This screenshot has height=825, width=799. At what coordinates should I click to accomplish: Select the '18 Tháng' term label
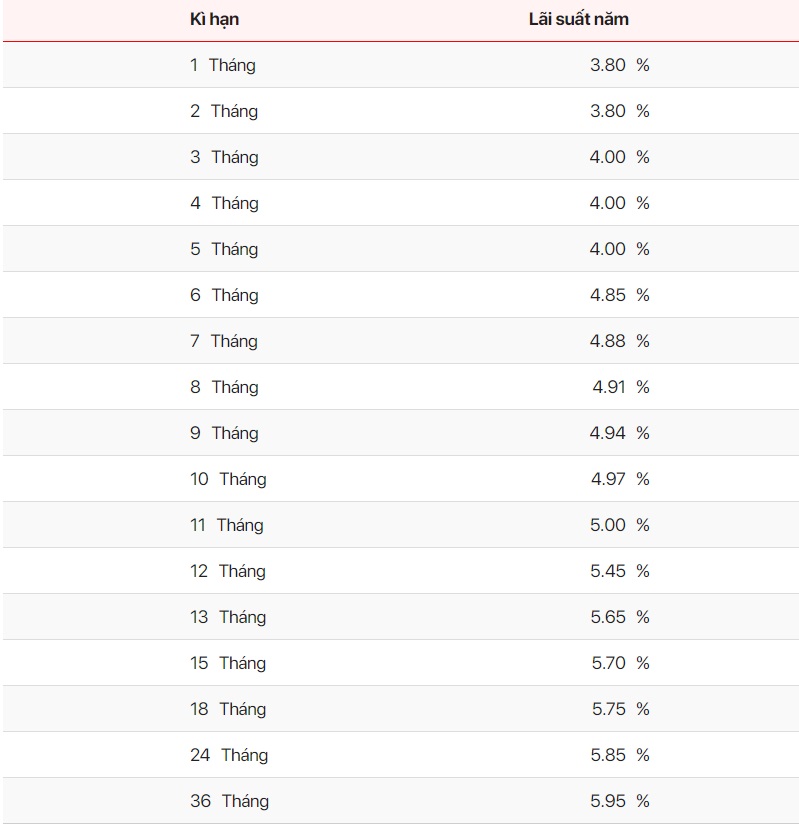pyautogui.click(x=228, y=709)
